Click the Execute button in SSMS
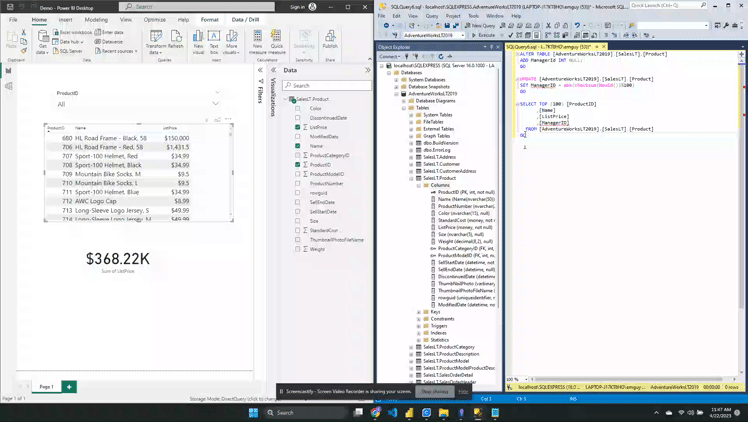The height and width of the screenshot is (422, 748). pos(484,35)
